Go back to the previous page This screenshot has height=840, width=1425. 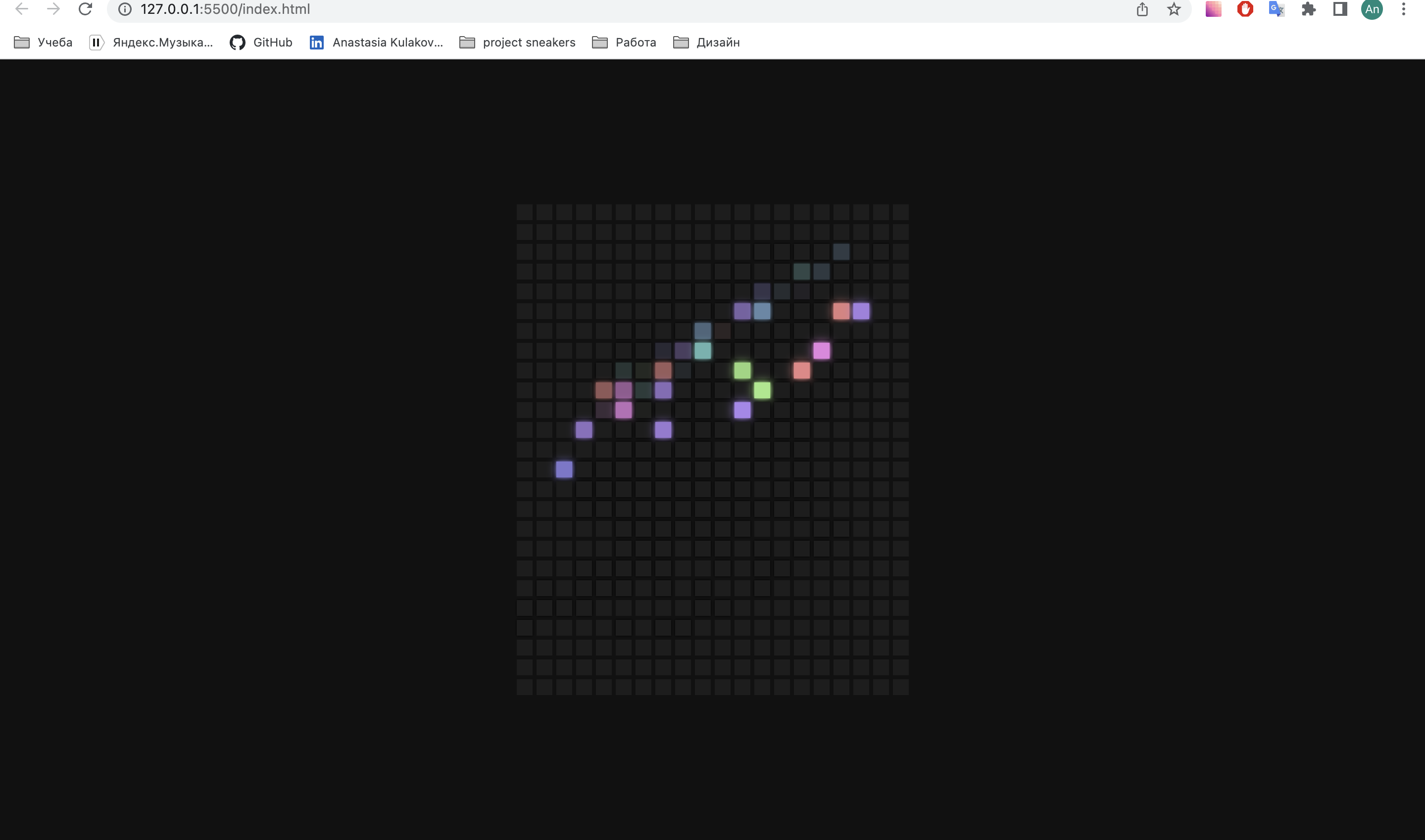pos(21,9)
